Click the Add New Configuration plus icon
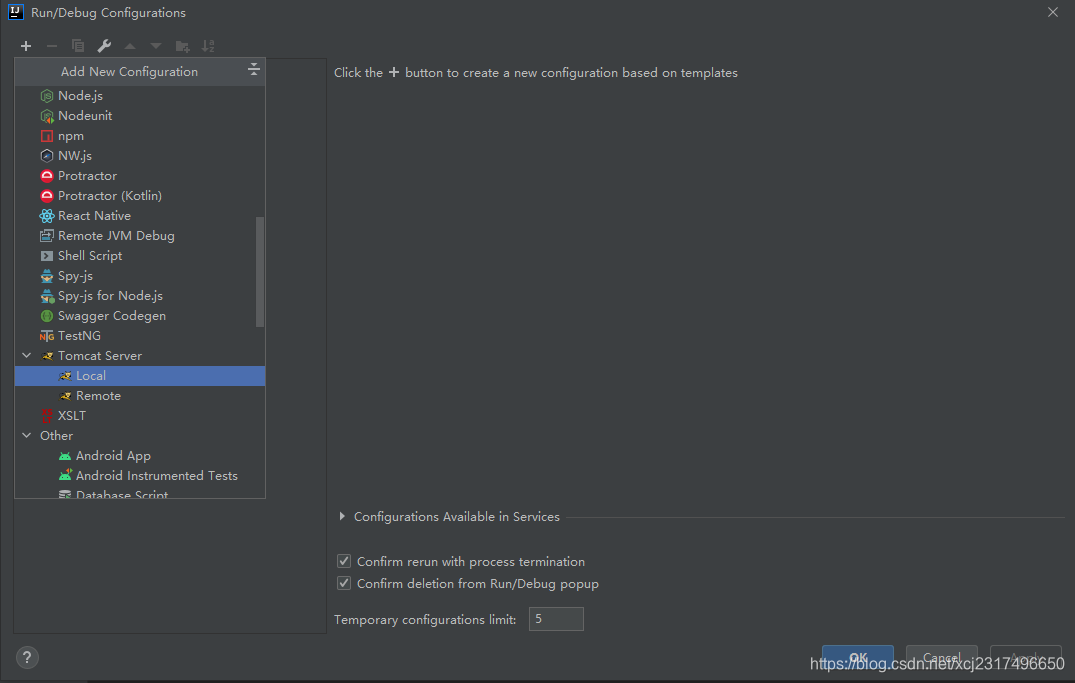Image resolution: width=1075 pixels, height=683 pixels. (x=26, y=46)
